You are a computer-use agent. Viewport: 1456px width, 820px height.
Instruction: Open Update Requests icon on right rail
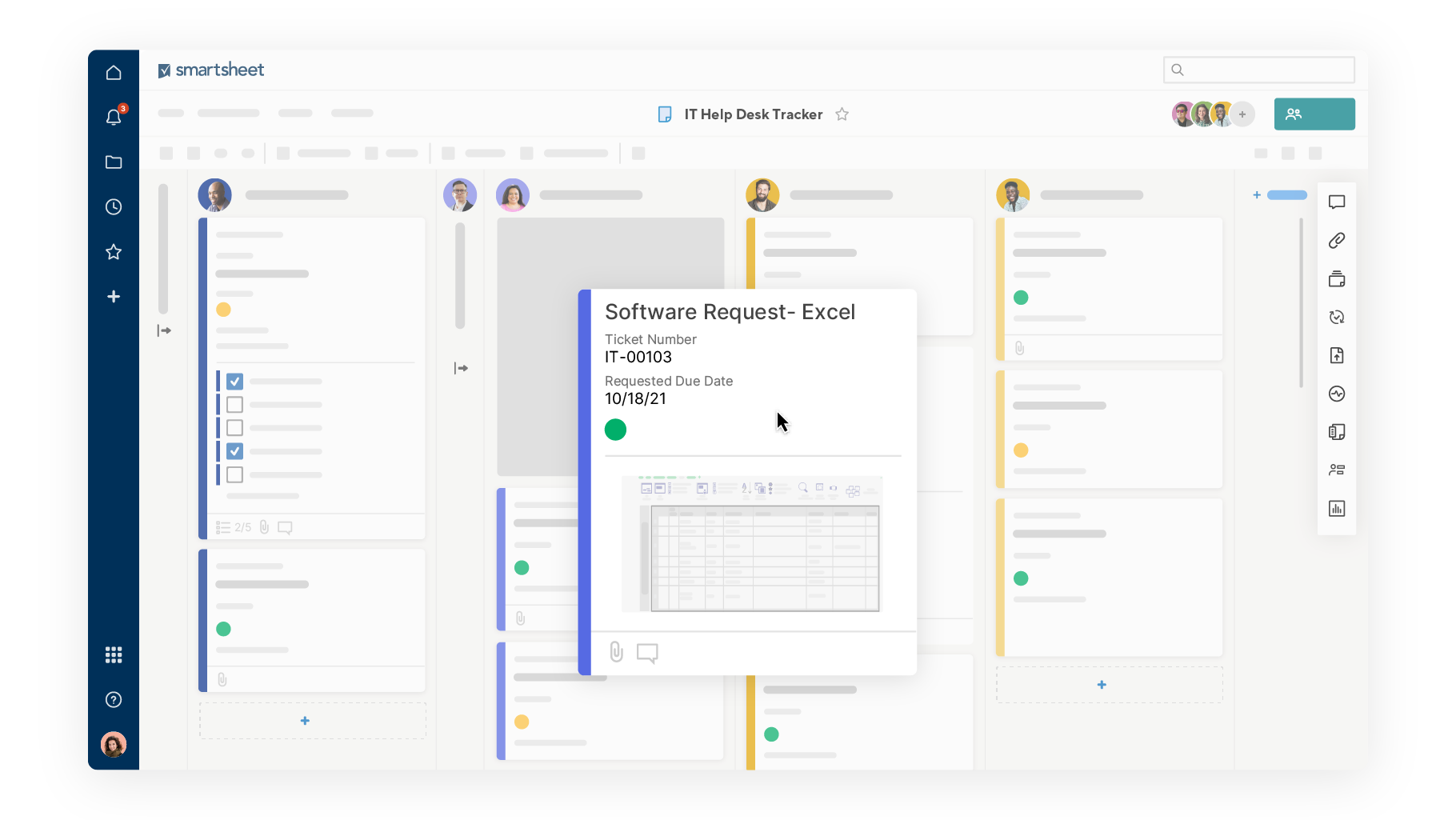click(1337, 318)
